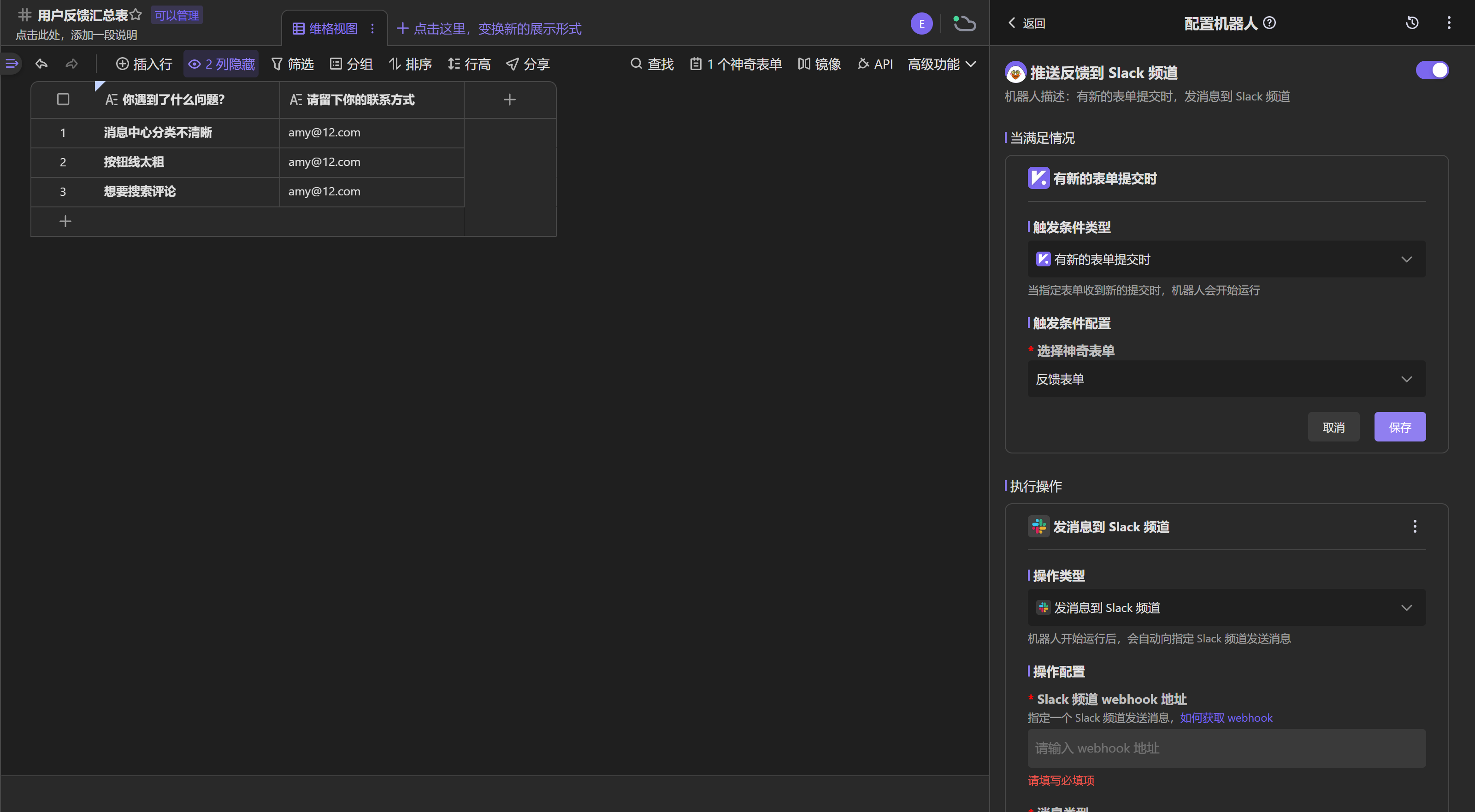Click the redo arrow icon
The image size is (1475, 812).
[71, 64]
